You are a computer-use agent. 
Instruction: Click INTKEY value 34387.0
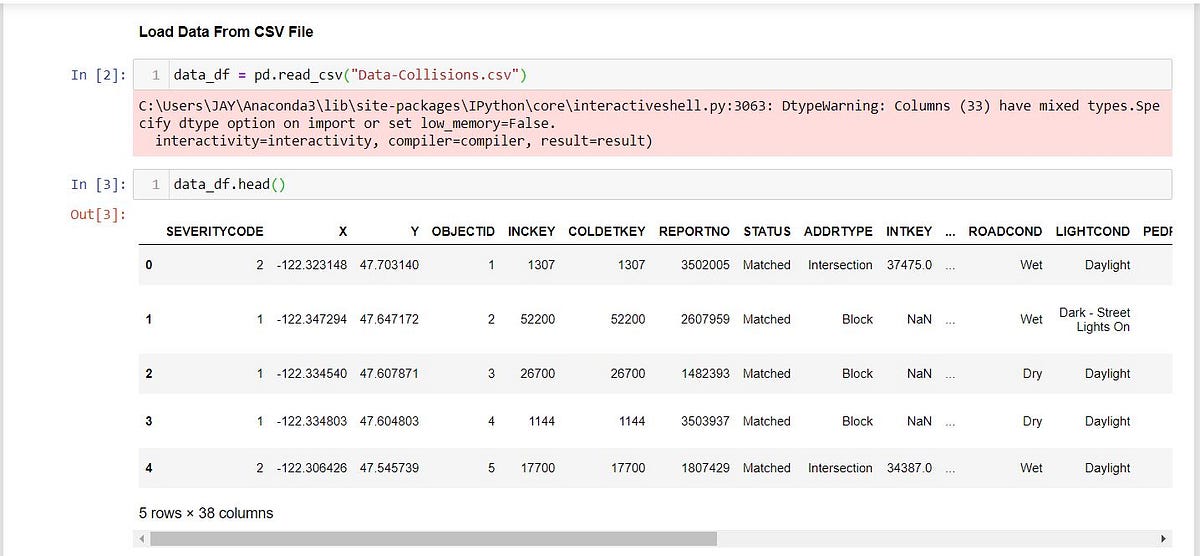click(x=909, y=468)
